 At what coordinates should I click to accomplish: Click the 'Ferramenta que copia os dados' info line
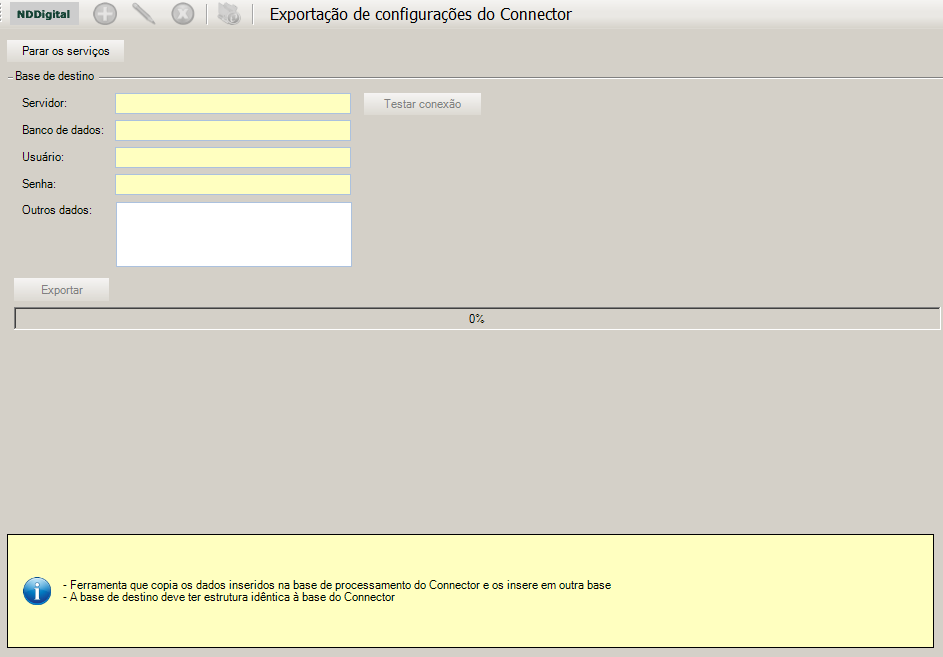click(337, 585)
